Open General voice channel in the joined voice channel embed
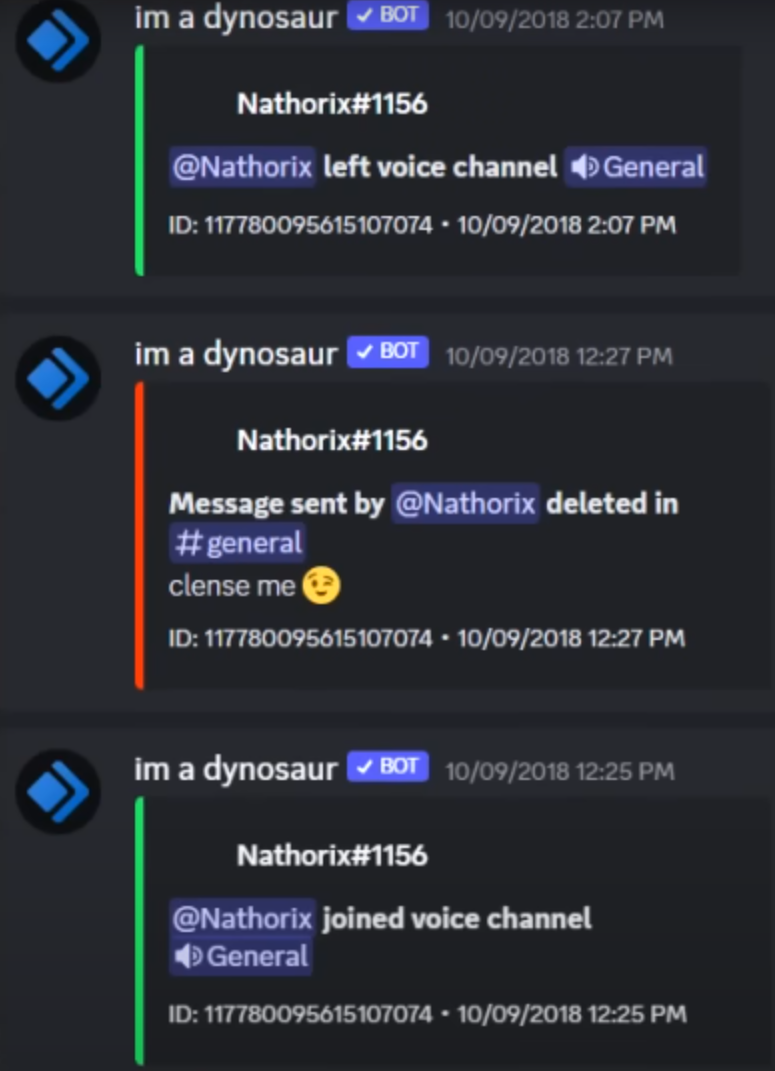Screen dimensions: 775x1071 point(240,956)
